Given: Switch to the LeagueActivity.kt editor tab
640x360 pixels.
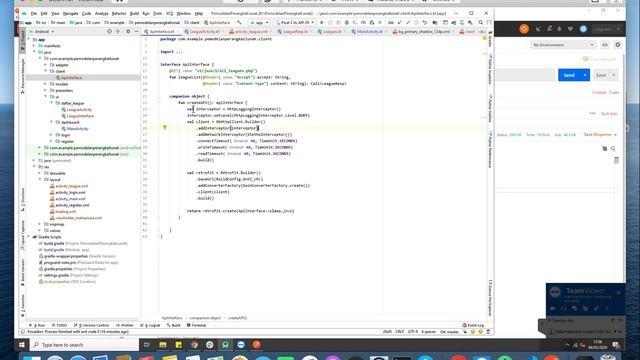Looking at the screenshot, I should [x=204, y=31].
